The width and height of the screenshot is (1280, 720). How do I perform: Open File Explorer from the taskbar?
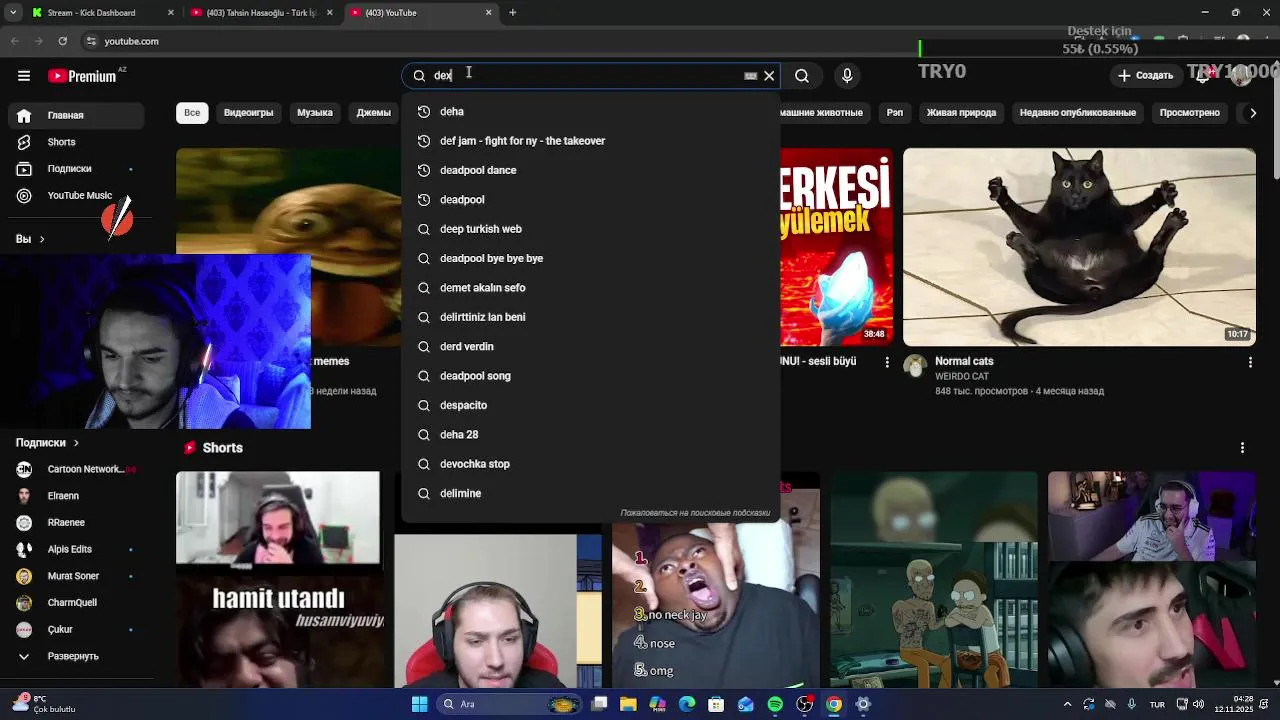pos(628,704)
